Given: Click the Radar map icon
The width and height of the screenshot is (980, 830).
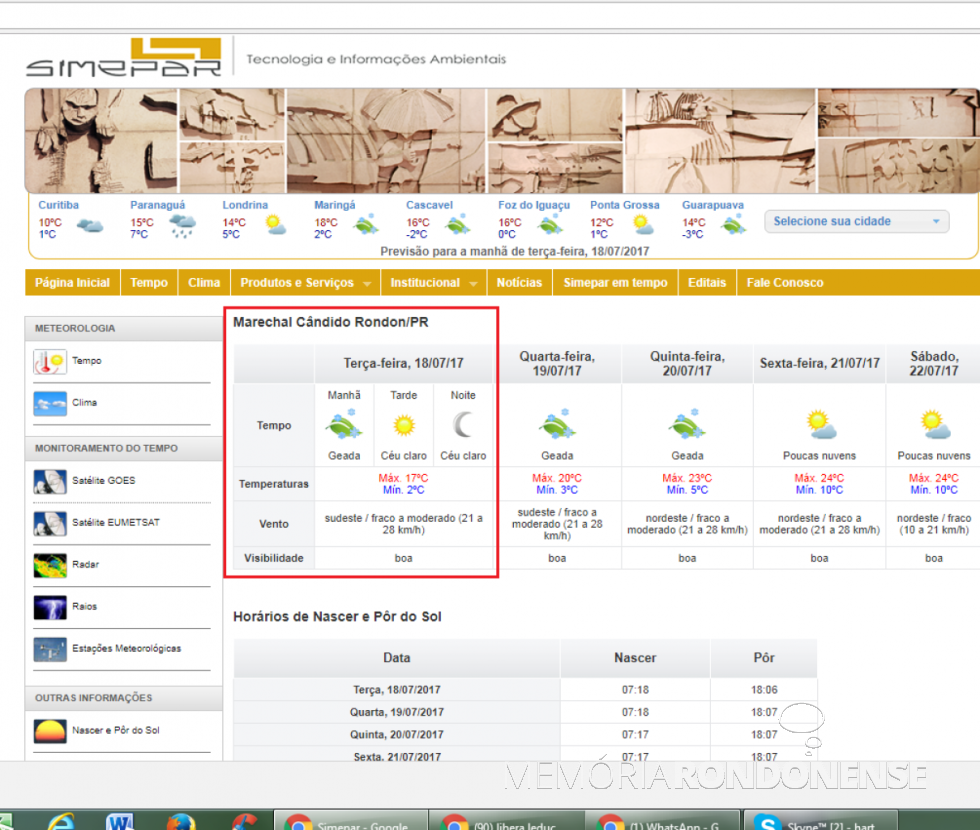Looking at the screenshot, I should pyautogui.click(x=50, y=566).
